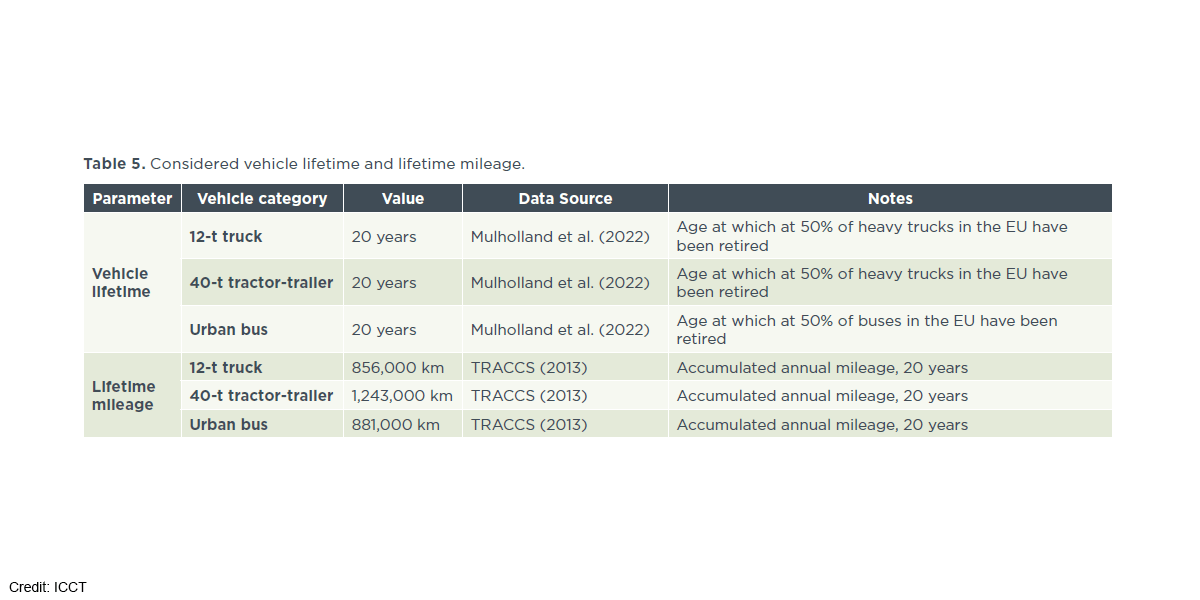Click the 'Accumulated annual mileage' note in the 856,000 km row
This screenshot has height=600, width=1200.
click(x=822, y=367)
